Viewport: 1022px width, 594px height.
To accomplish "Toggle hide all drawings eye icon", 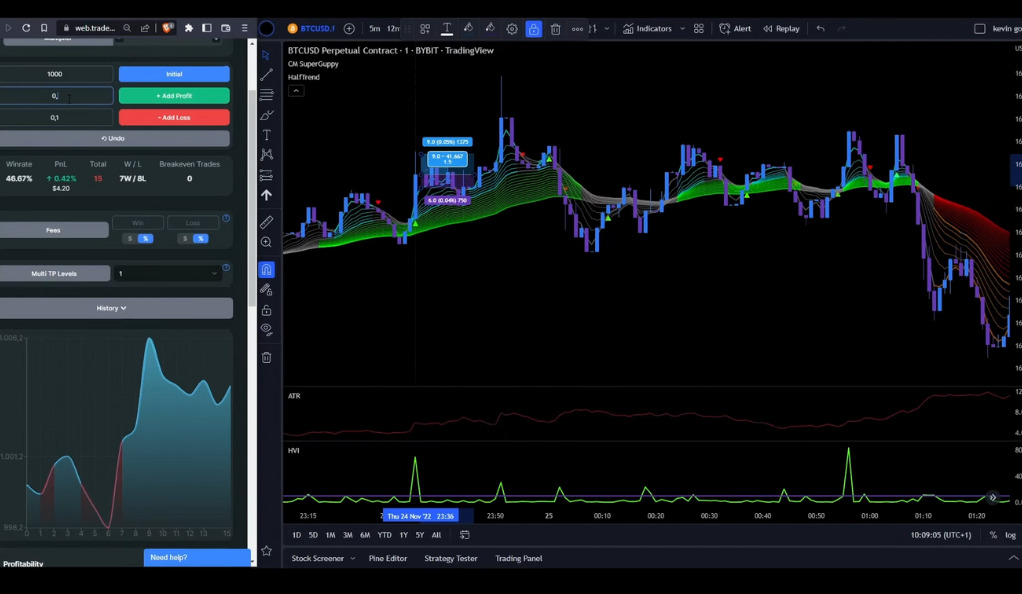I will click(266, 329).
